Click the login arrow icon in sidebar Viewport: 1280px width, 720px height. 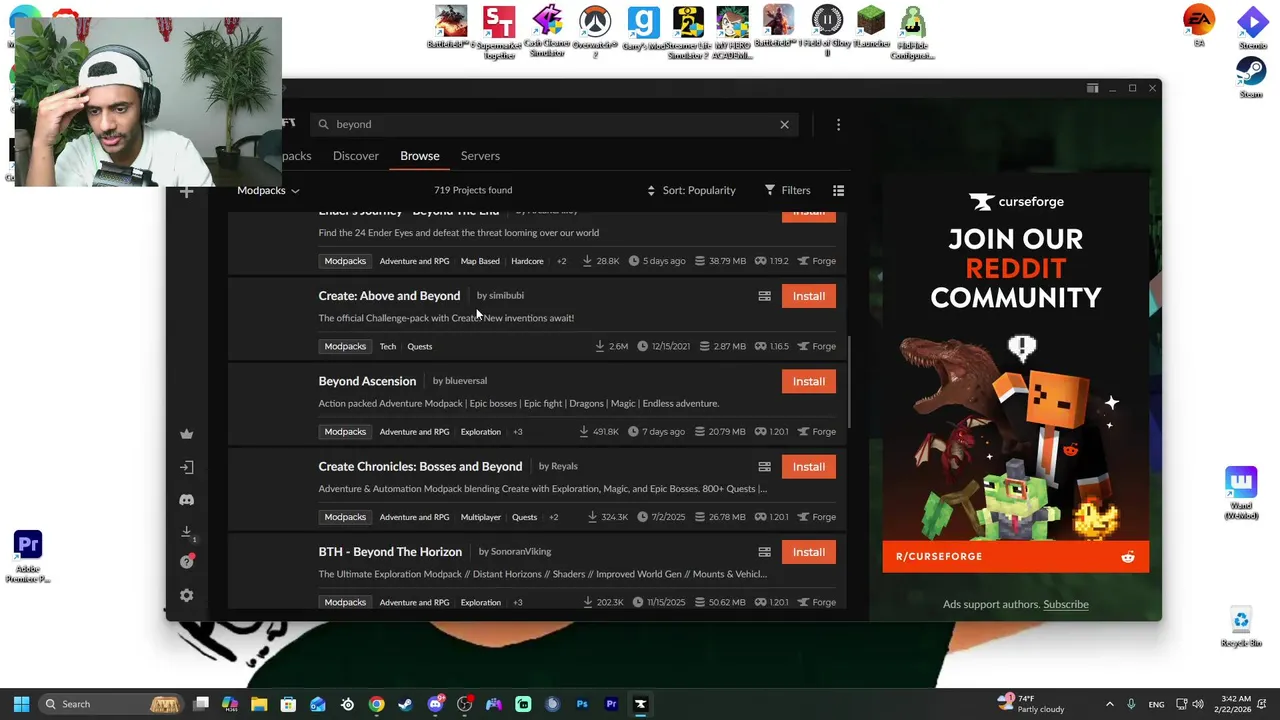point(186,467)
